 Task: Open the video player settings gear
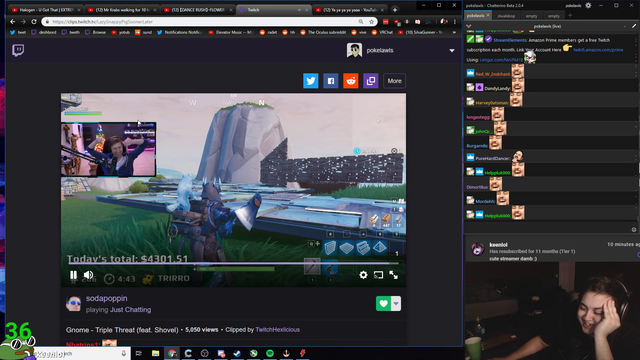pyautogui.click(x=363, y=275)
